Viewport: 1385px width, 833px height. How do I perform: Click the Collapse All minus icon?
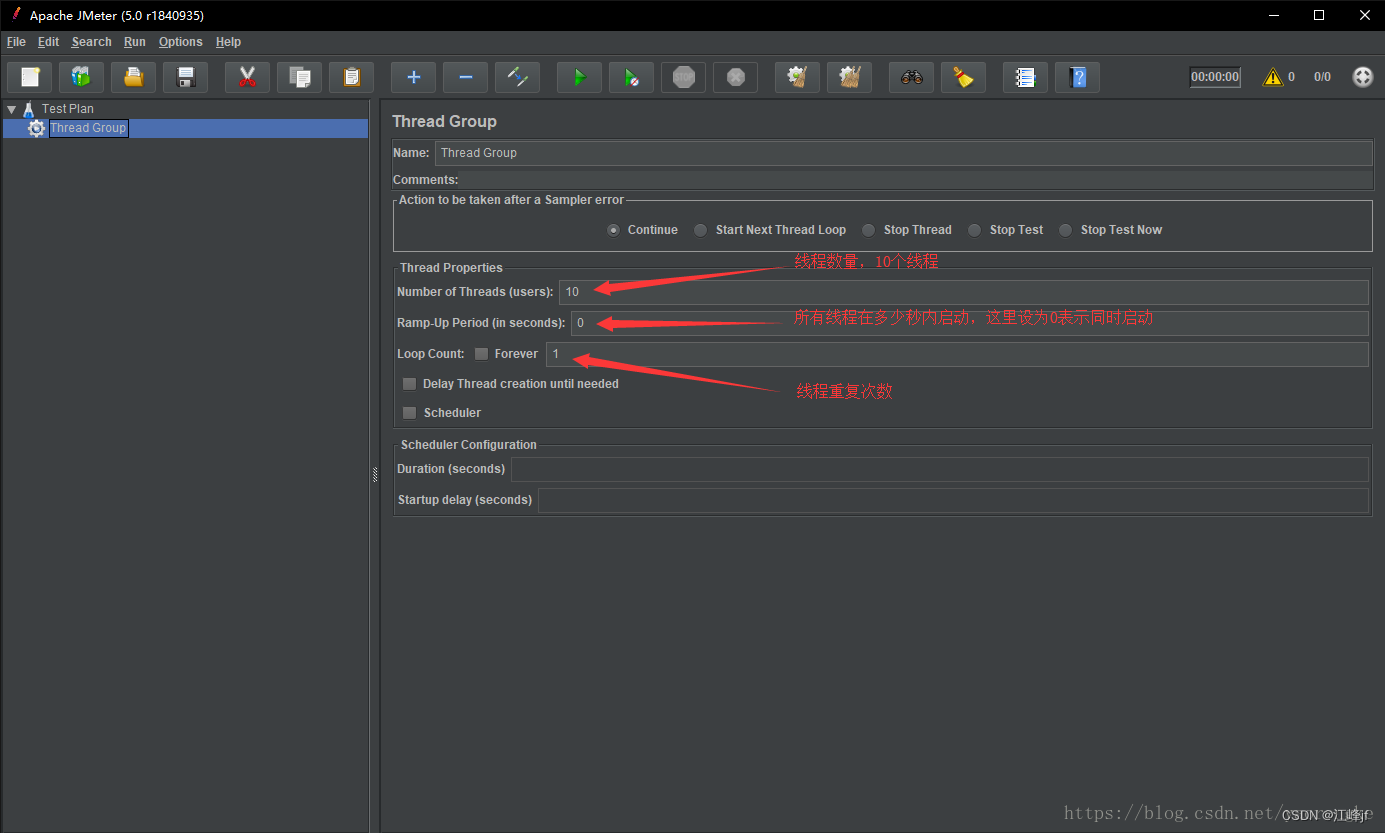tap(465, 77)
